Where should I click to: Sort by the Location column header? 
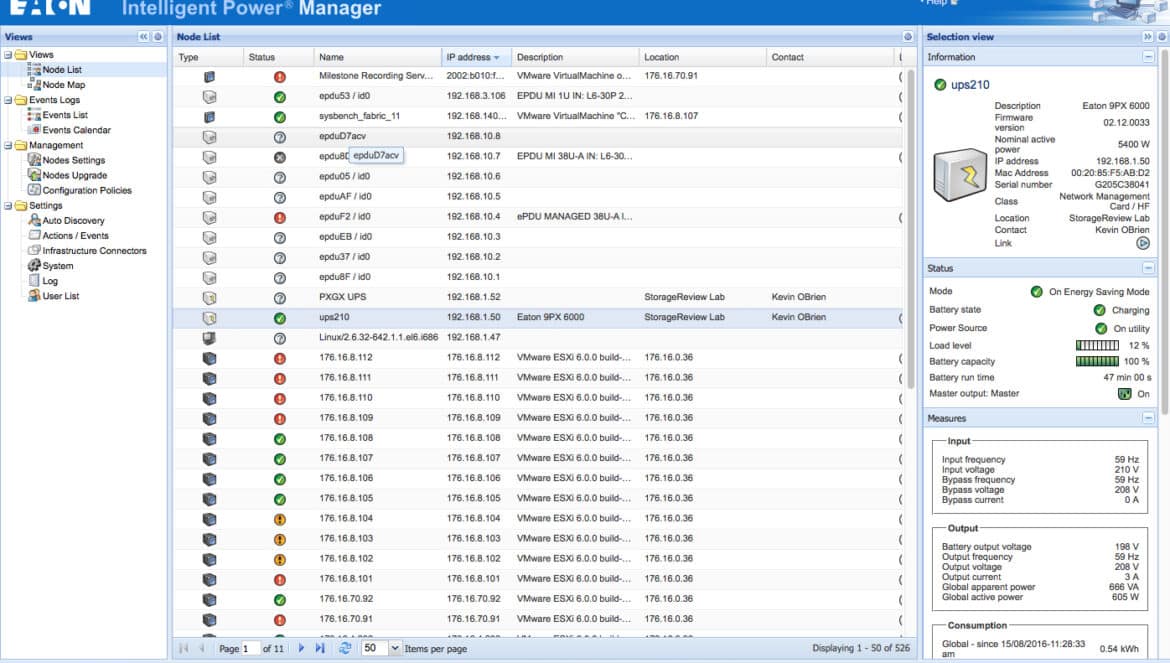(702, 57)
